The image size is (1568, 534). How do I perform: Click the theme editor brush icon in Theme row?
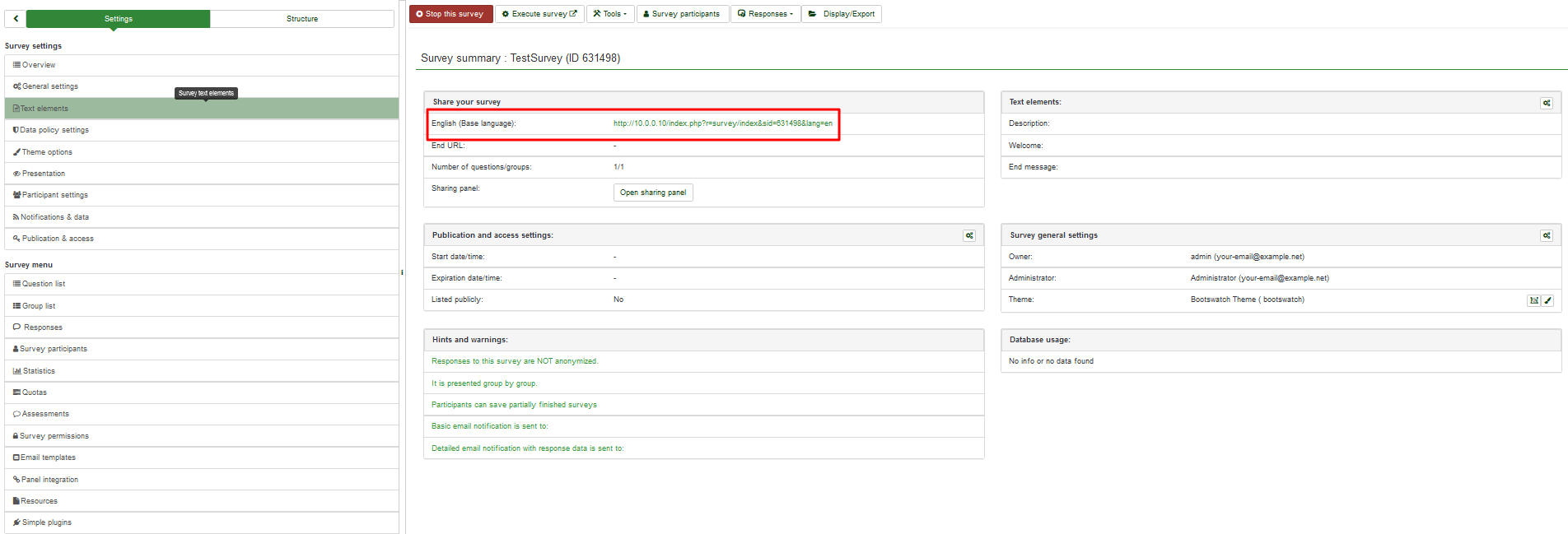[1547, 301]
